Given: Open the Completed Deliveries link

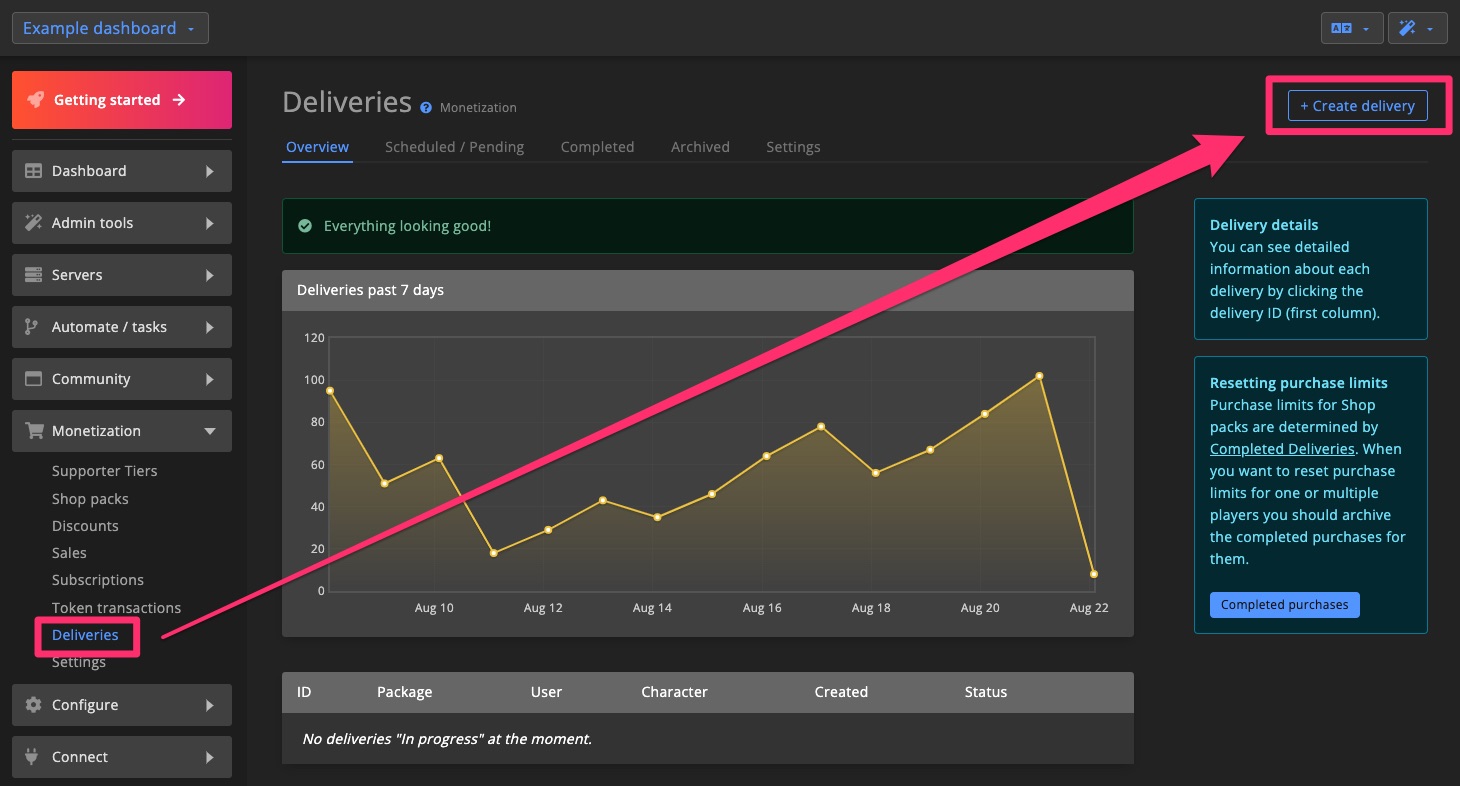Looking at the screenshot, I should [1282, 449].
